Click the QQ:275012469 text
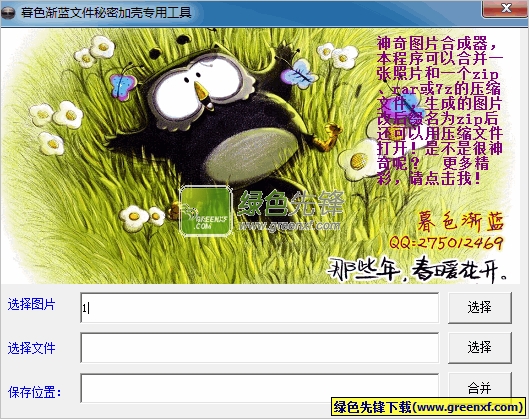 (x=446, y=243)
